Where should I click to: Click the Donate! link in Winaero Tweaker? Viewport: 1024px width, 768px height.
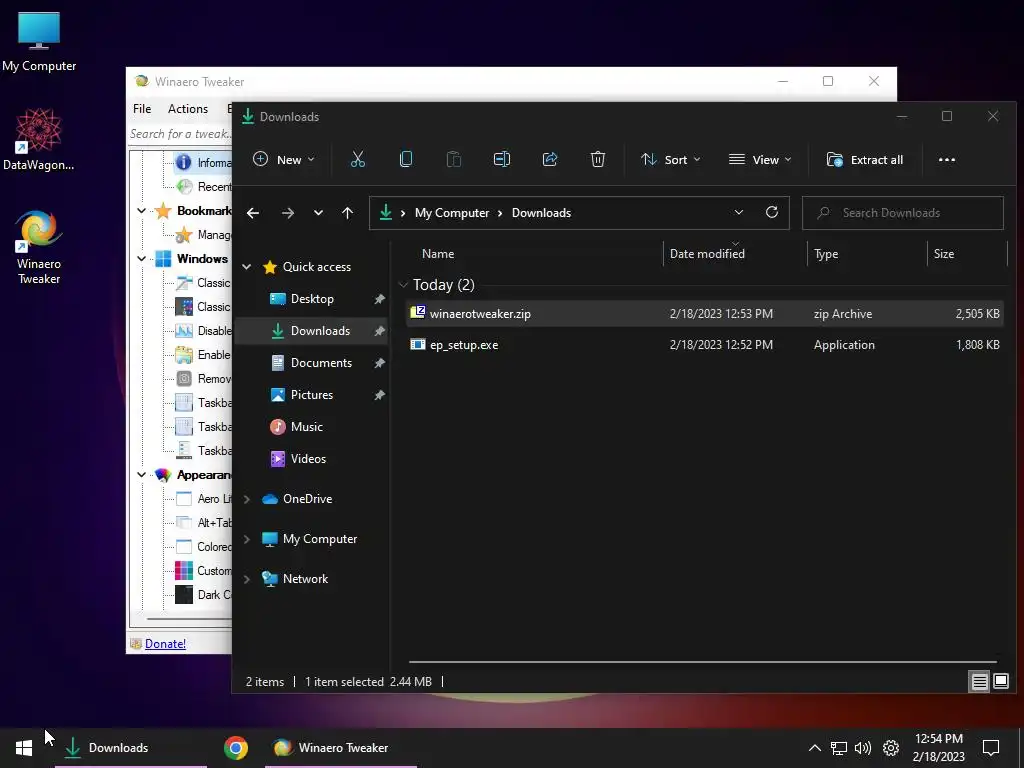(165, 643)
